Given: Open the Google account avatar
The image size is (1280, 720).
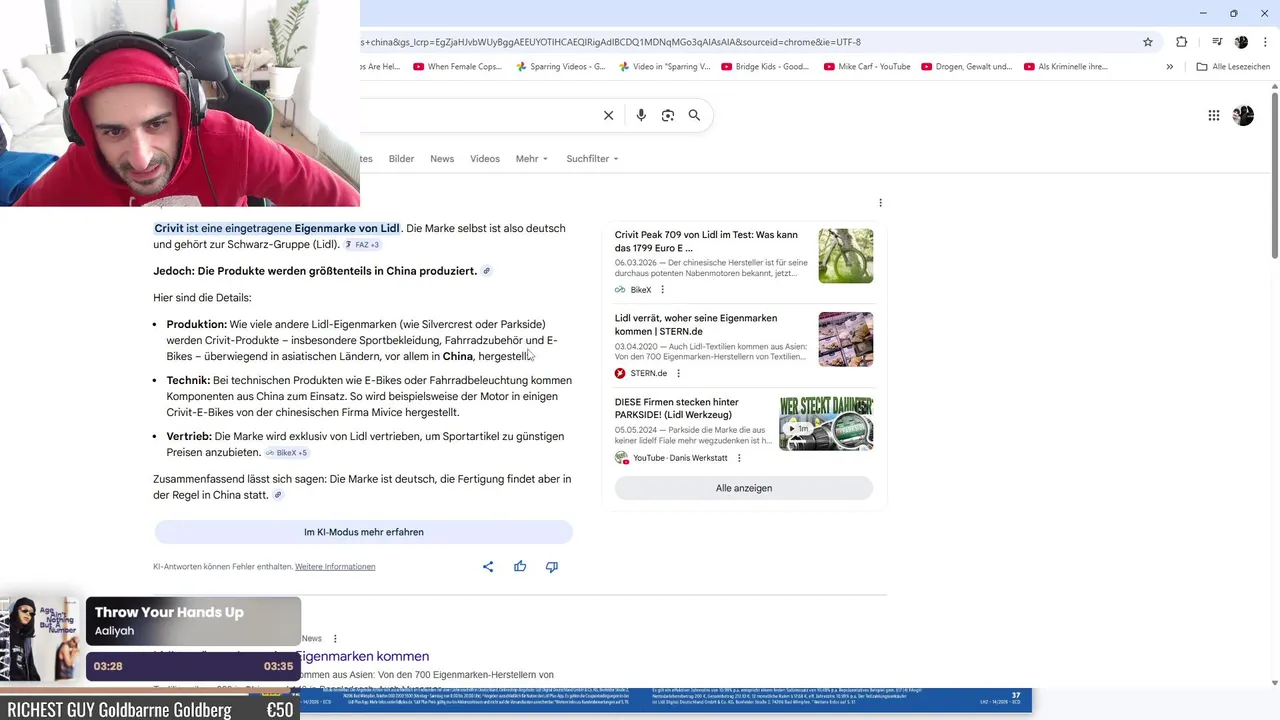Looking at the screenshot, I should pos(1243,115).
